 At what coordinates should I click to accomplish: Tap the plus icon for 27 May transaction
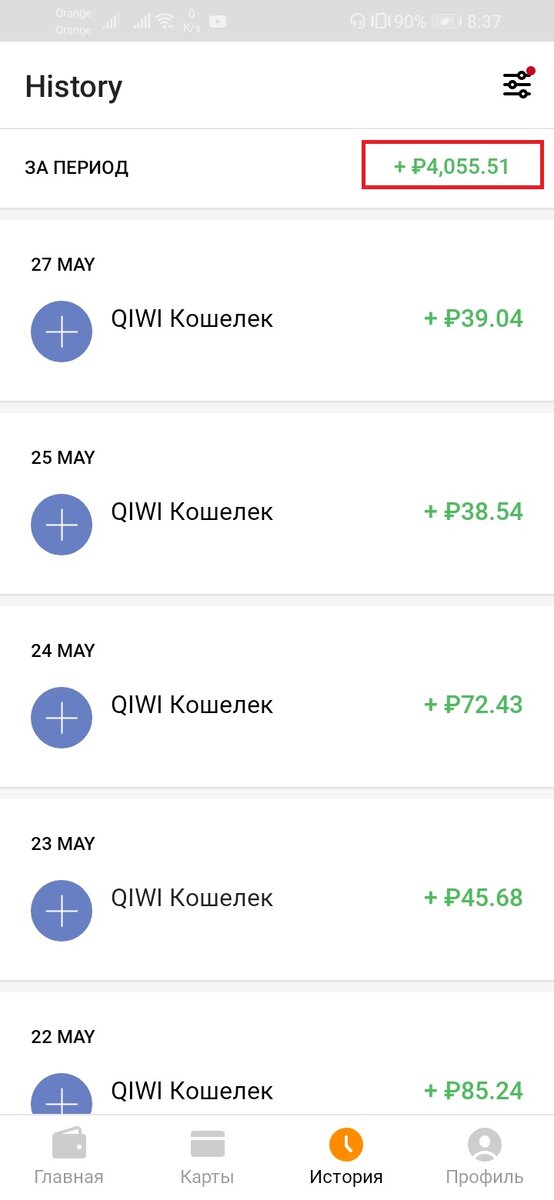click(62, 331)
